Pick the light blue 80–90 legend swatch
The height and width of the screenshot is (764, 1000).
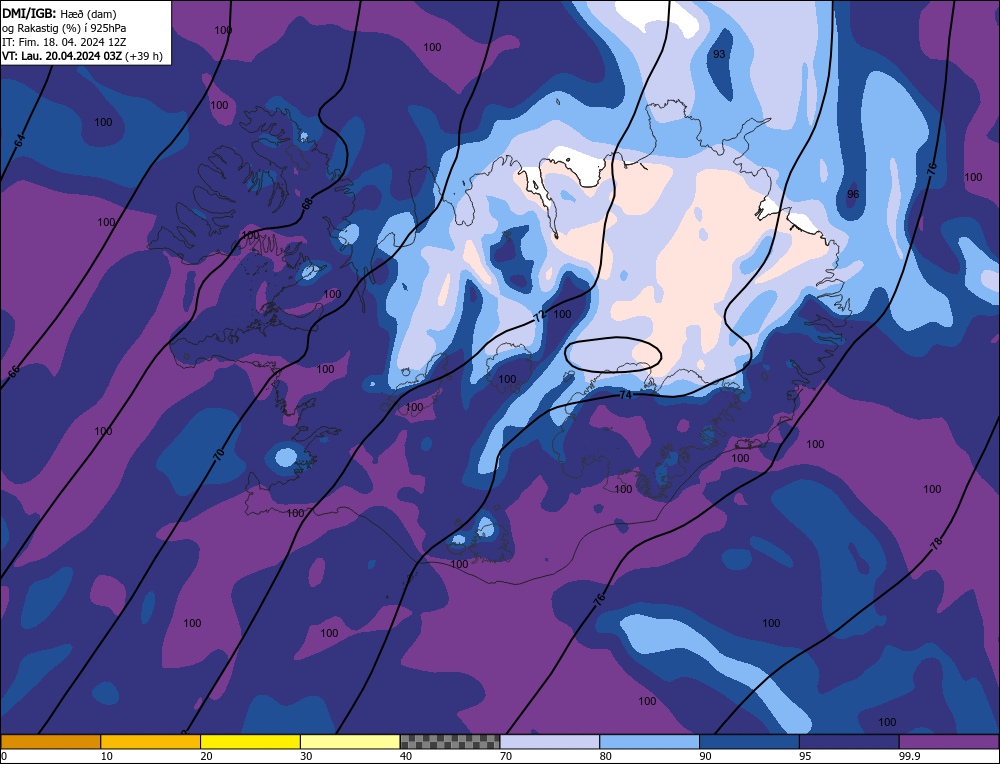click(649, 742)
